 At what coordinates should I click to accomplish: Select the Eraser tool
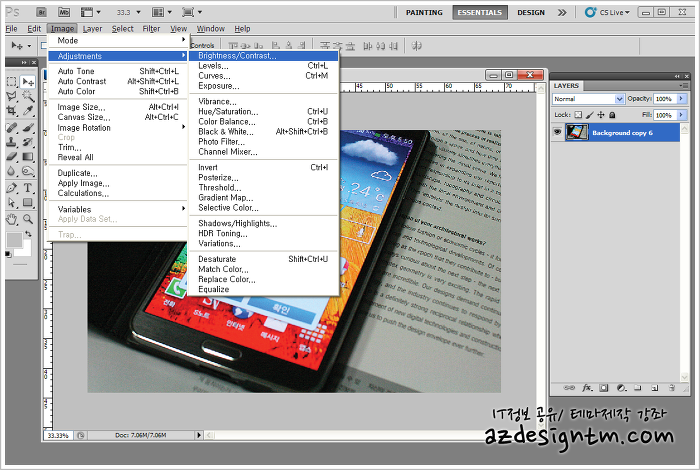[x=12, y=156]
